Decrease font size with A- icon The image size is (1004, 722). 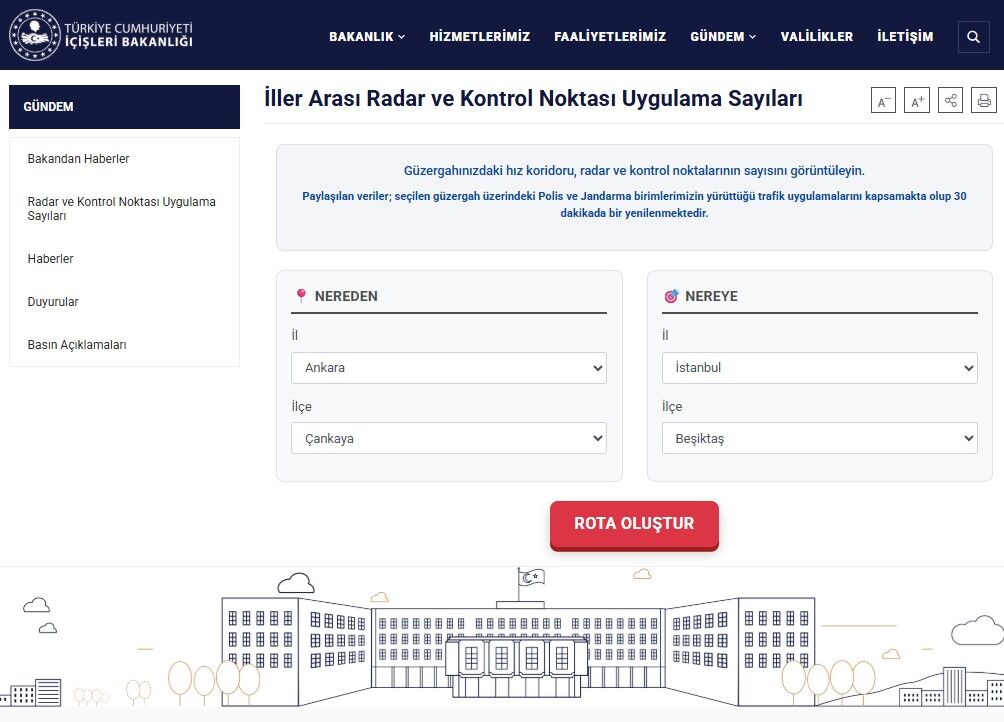883,101
